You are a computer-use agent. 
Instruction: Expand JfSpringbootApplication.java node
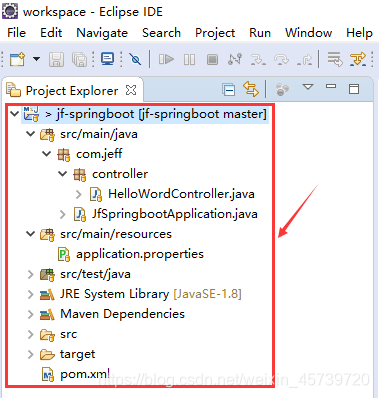coord(63,214)
